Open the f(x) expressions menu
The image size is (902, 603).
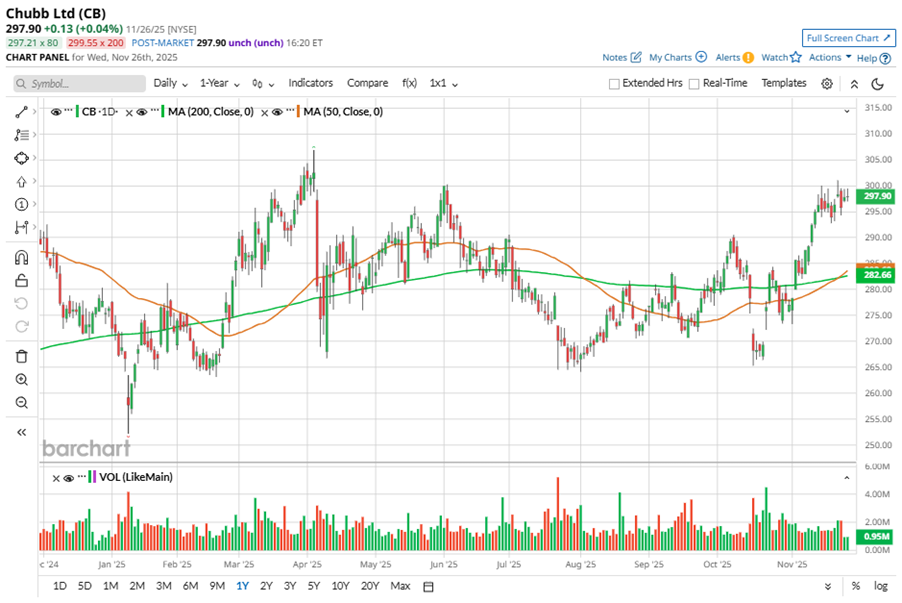pyautogui.click(x=409, y=83)
